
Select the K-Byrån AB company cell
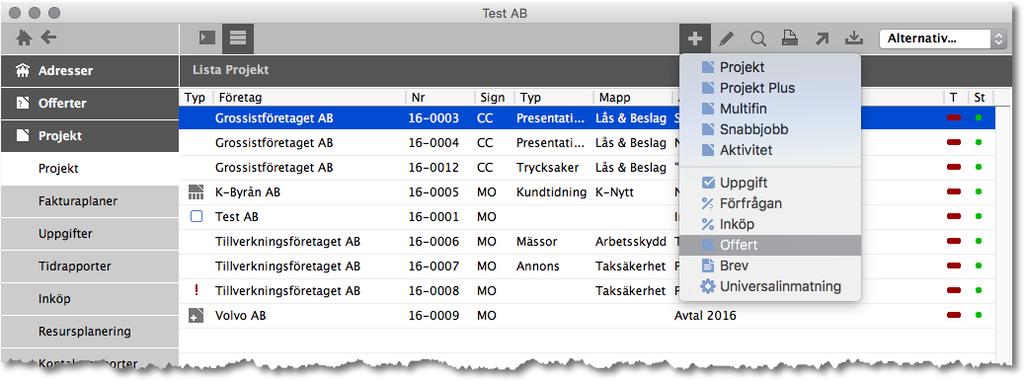pyautogui.click(x=248, y=193)
